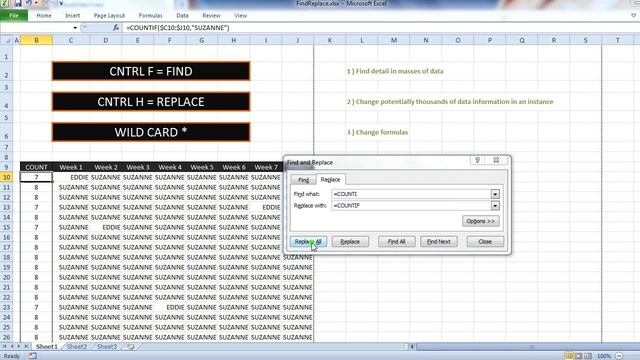
Task: Click the Find what input field
Action: 411,194
